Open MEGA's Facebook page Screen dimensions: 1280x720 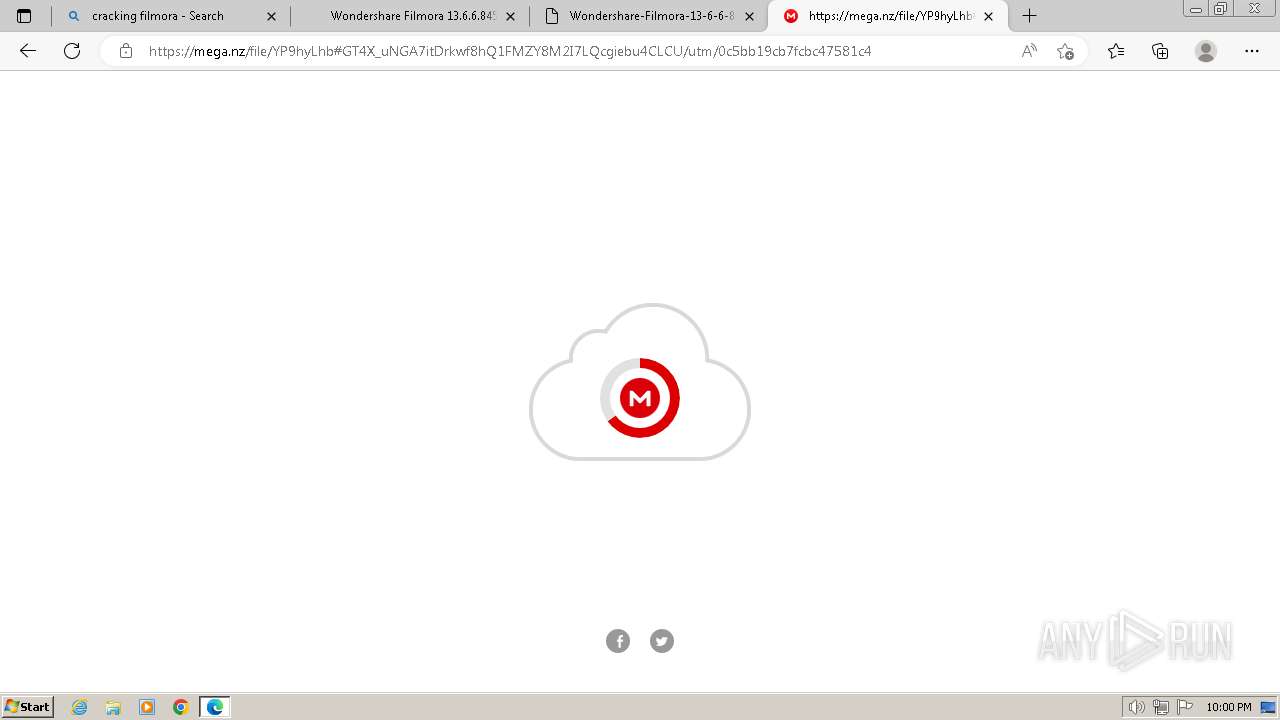pos(618,641)
